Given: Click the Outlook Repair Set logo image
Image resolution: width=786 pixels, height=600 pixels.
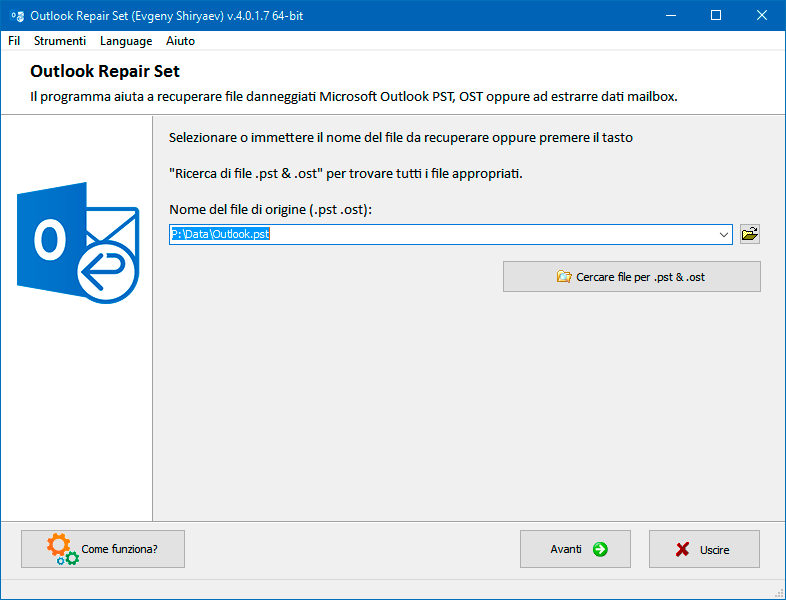Looking at the screenshot, I should 78,243.
